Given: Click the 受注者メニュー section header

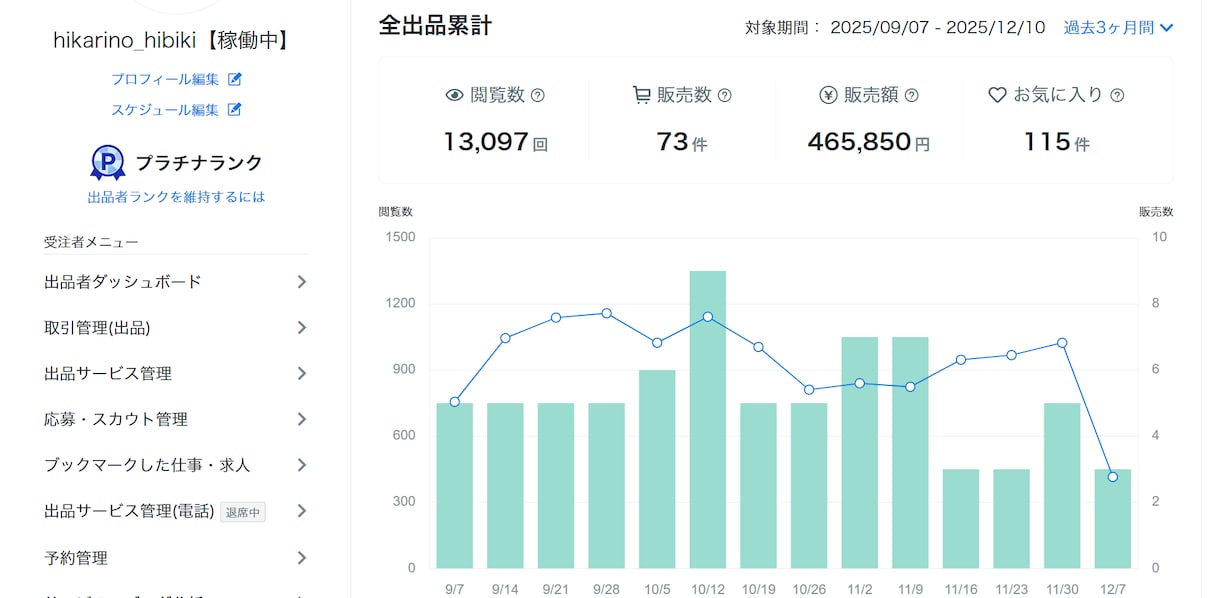Looking at the screenshot, I should tap(92, 242).
